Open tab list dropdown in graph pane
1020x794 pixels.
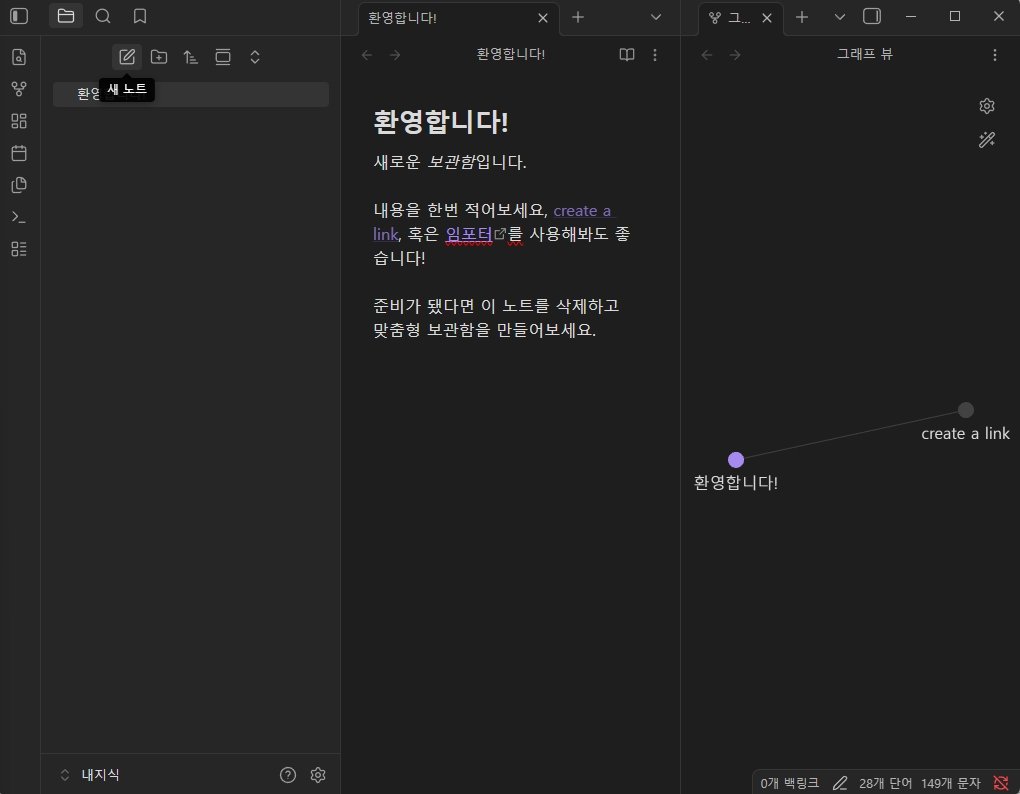pos(839,18)
